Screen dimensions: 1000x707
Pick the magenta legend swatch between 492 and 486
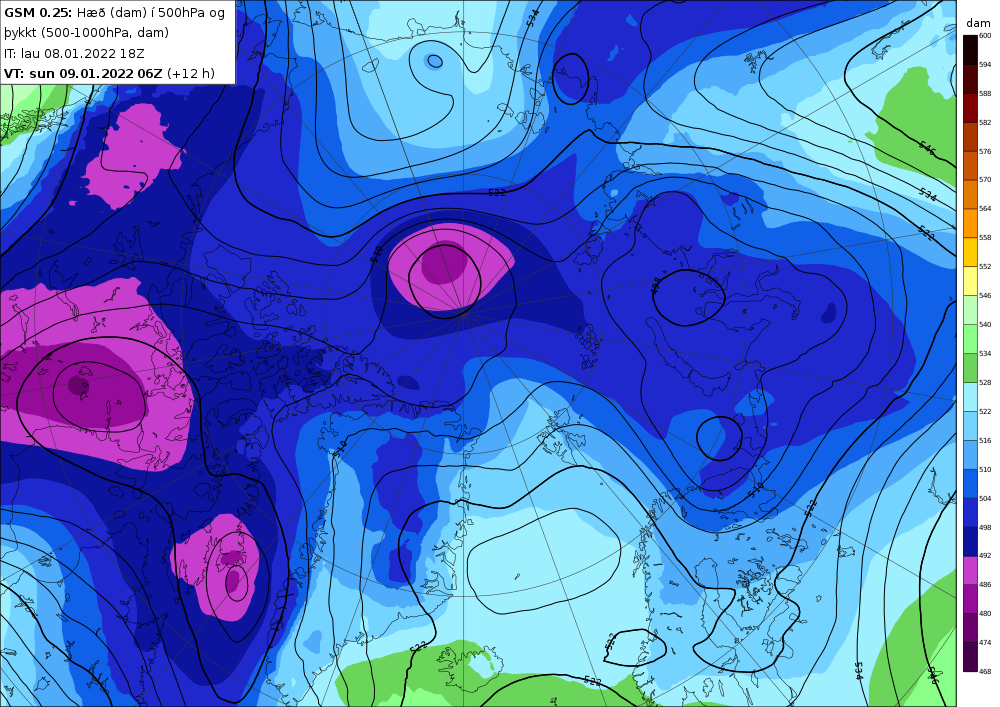[x=970, y=571]
